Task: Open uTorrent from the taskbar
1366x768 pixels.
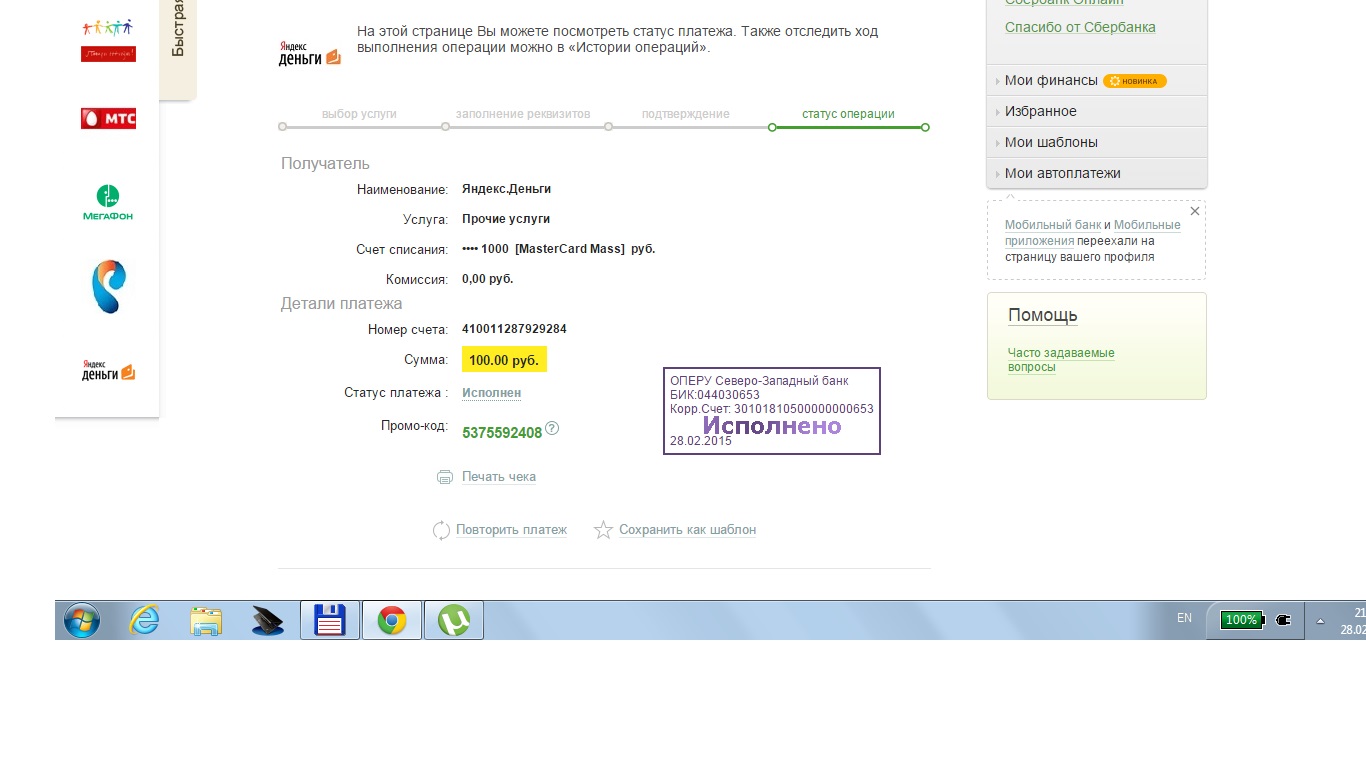Action: [454, 620]
